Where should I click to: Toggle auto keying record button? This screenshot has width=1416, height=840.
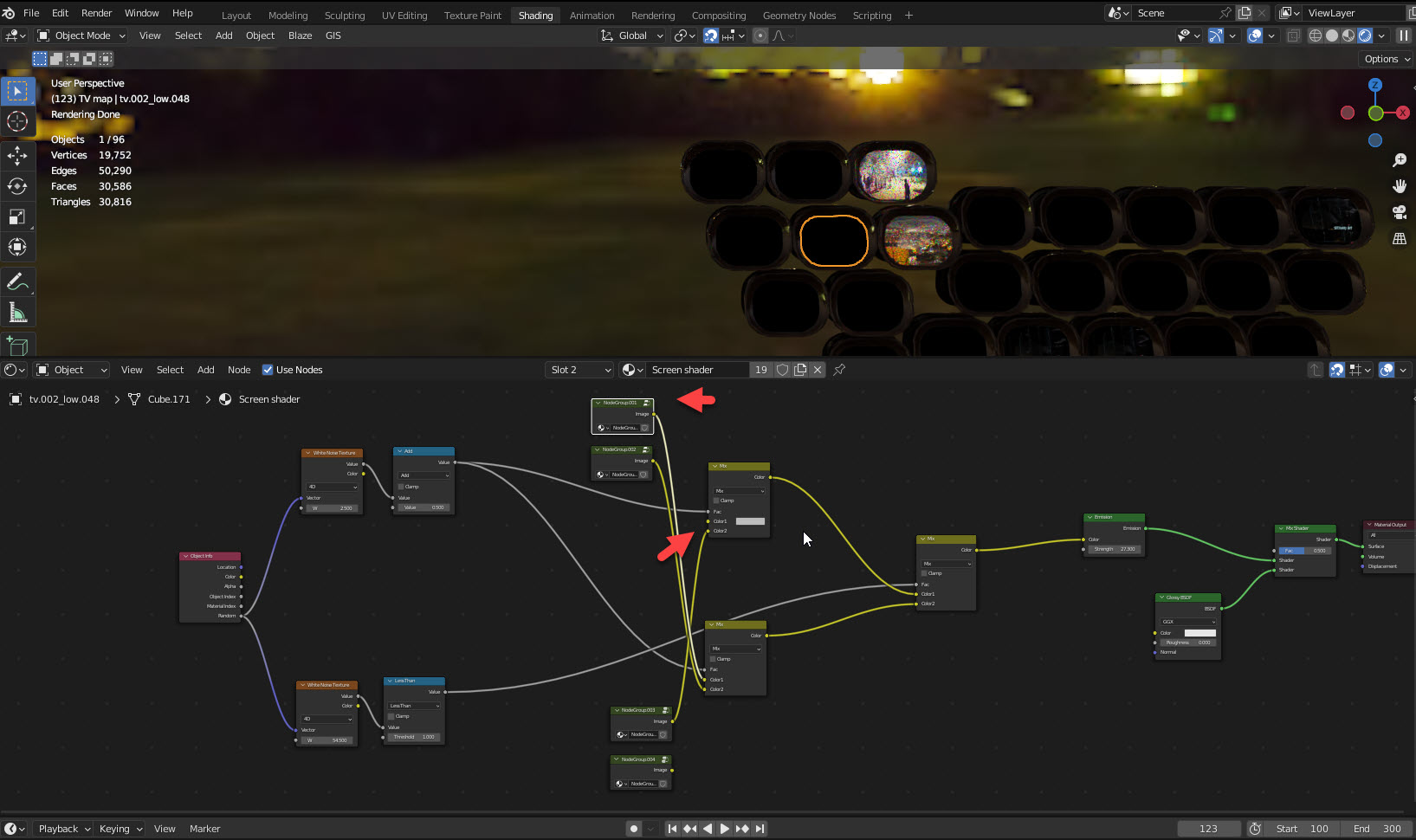[x=634, y=829]
